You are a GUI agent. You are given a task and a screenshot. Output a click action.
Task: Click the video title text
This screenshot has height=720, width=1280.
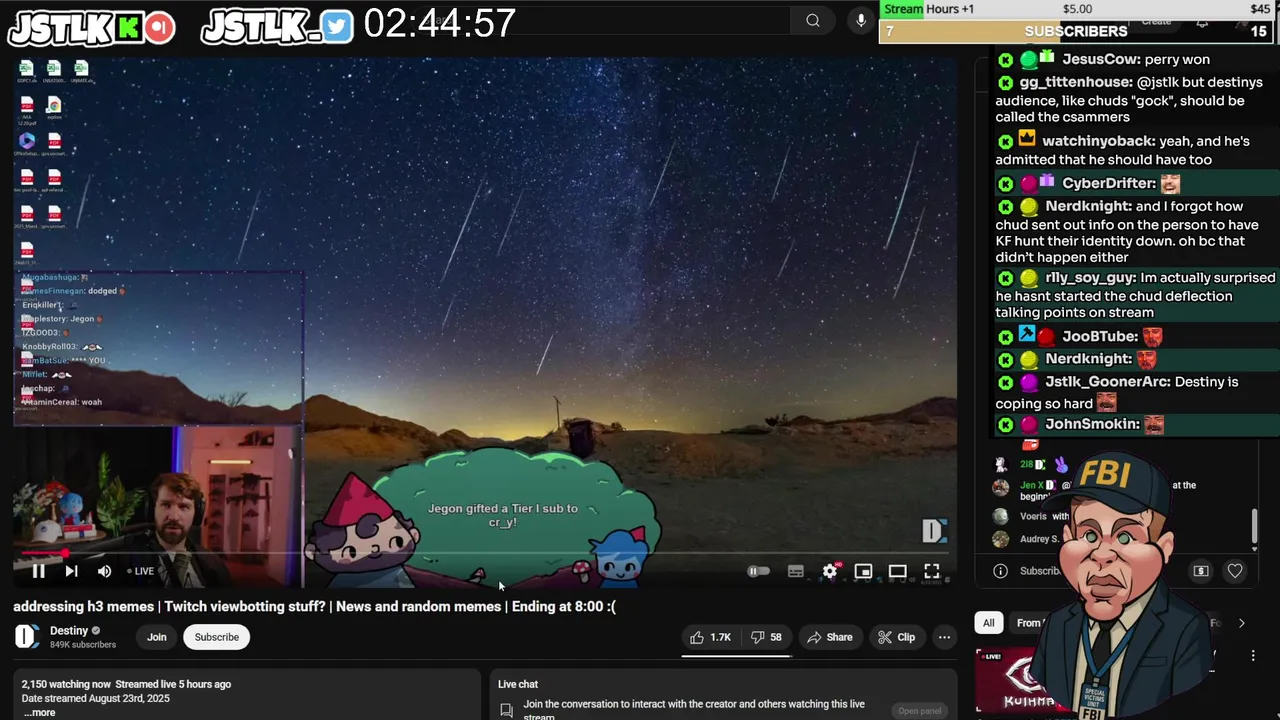314,606
